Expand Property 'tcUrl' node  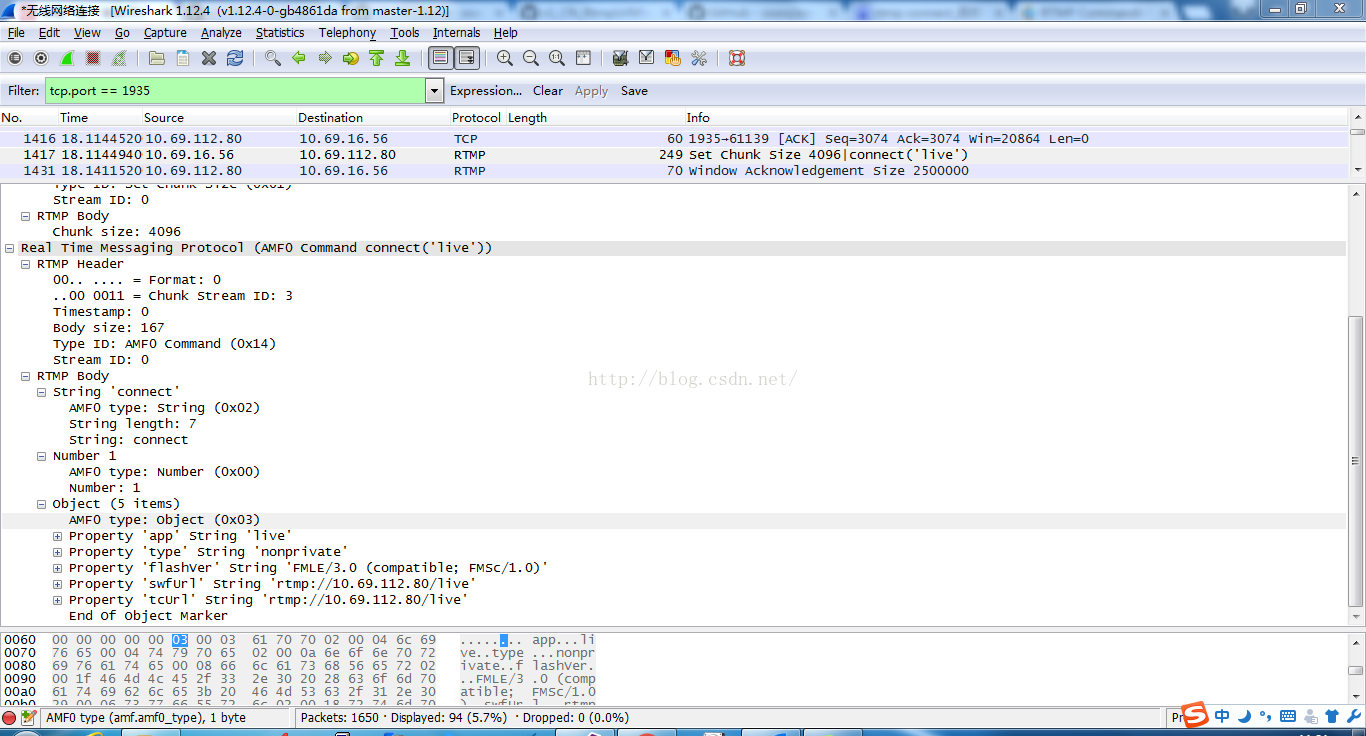click(58, 600)
